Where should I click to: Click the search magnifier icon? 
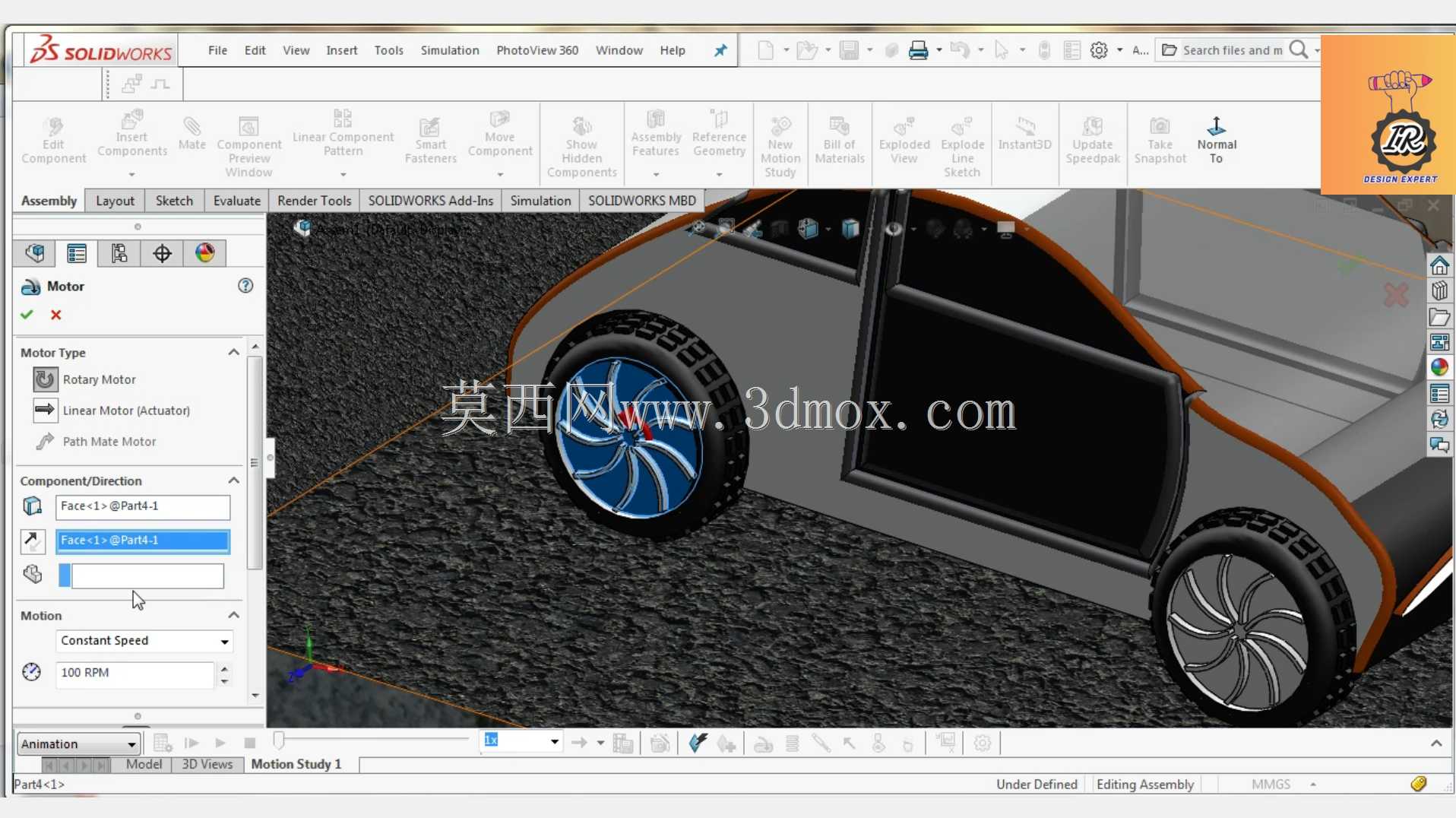[x=1299, y=50]
